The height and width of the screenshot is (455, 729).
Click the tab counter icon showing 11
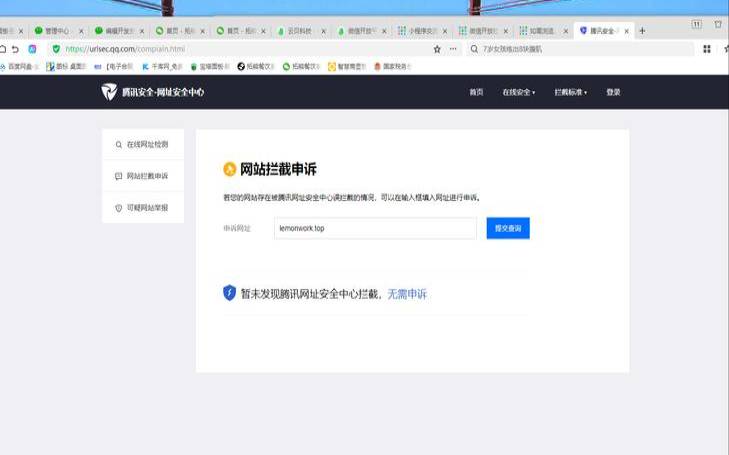(x=696, y=24)
